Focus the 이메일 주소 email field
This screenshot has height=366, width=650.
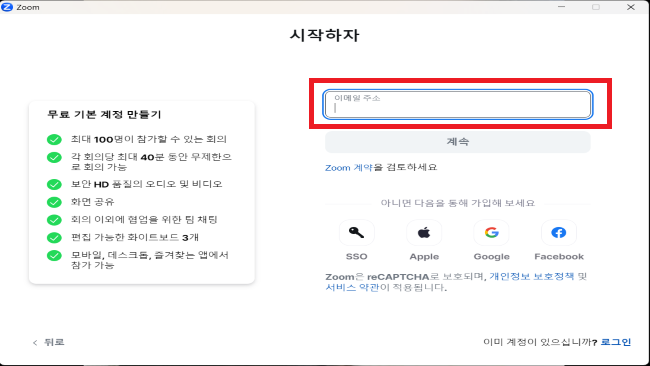pos(458,104)
